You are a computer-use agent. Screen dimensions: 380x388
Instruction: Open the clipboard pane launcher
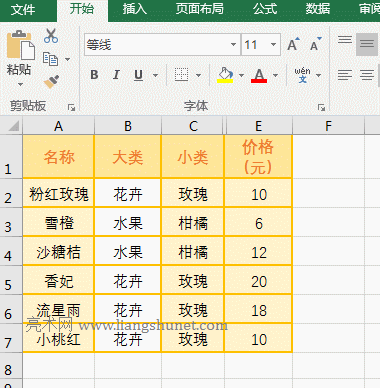pos(71,107)
